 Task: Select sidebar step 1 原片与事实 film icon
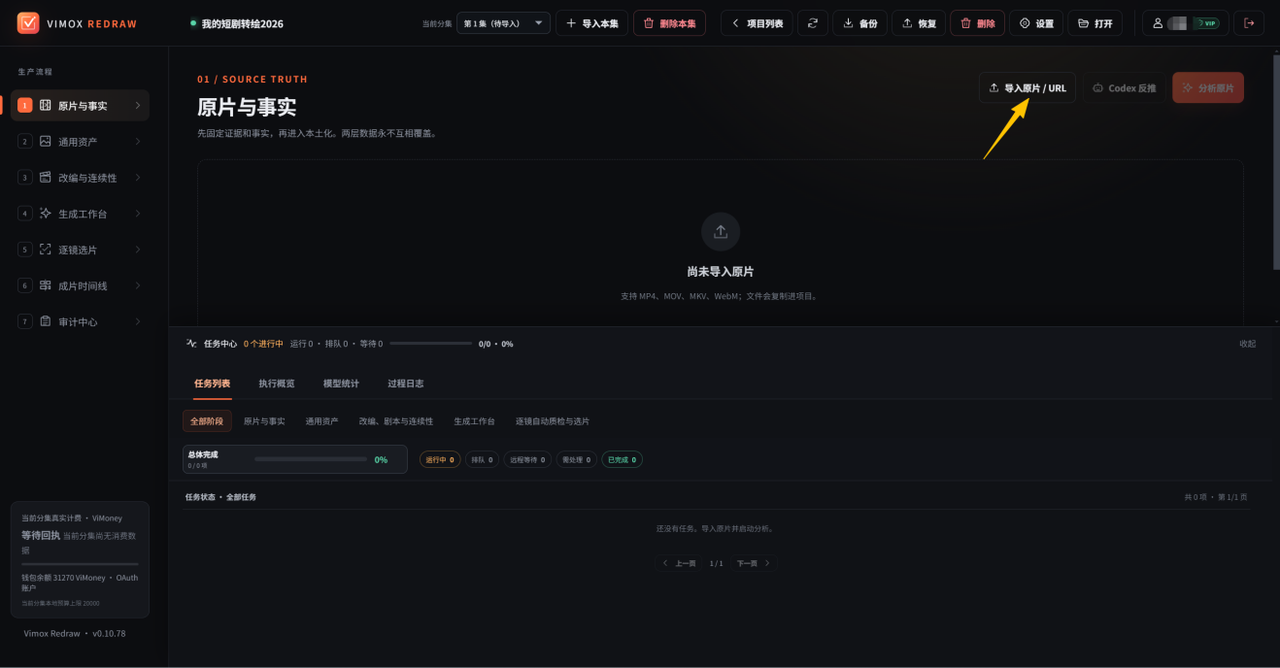click(45, 105)
